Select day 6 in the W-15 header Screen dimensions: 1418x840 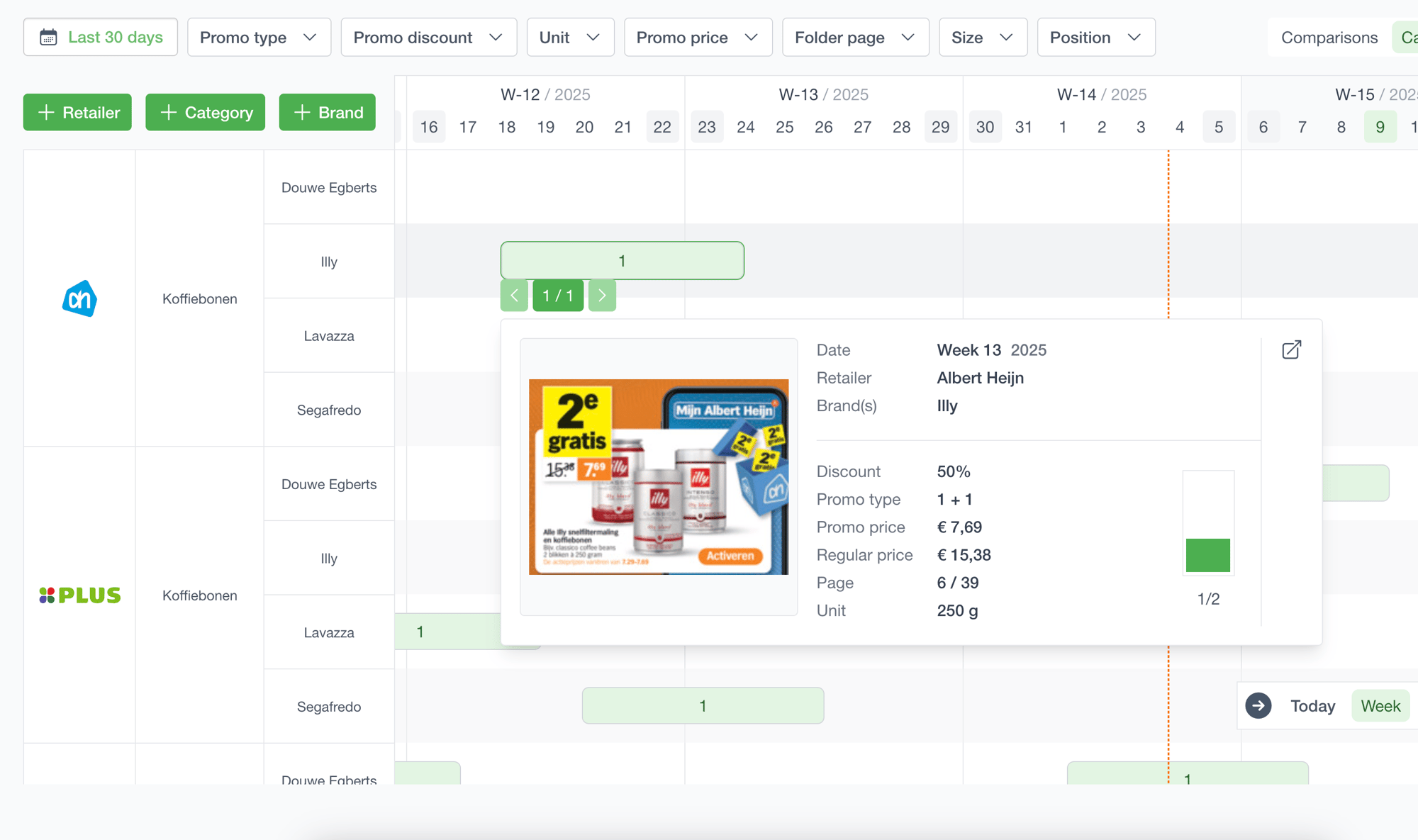coord(1263,127)
